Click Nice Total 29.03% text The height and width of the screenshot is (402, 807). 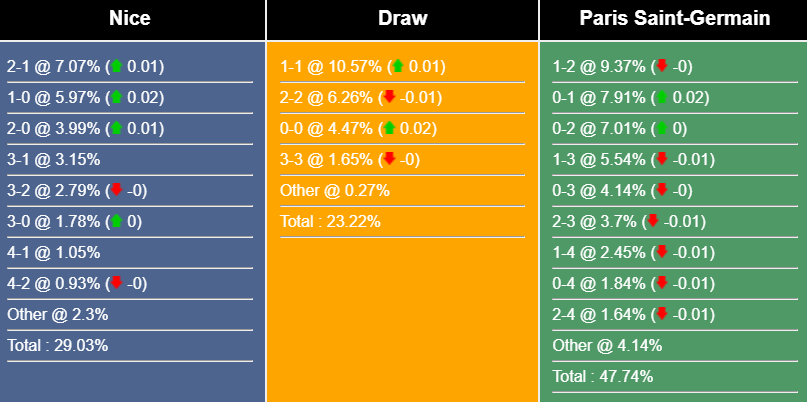(58, 346)
